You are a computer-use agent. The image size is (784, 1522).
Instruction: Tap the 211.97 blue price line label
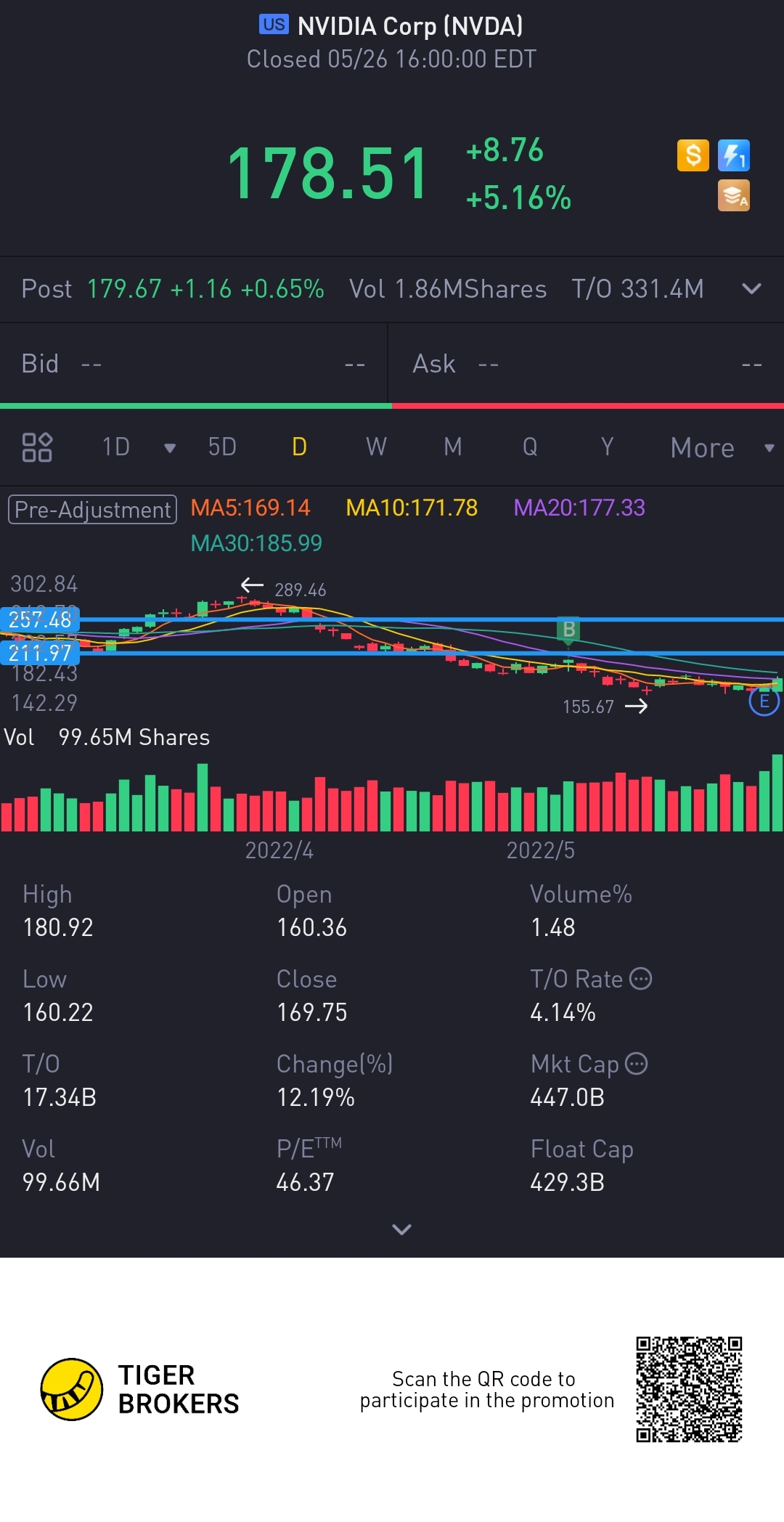point(40,653)
